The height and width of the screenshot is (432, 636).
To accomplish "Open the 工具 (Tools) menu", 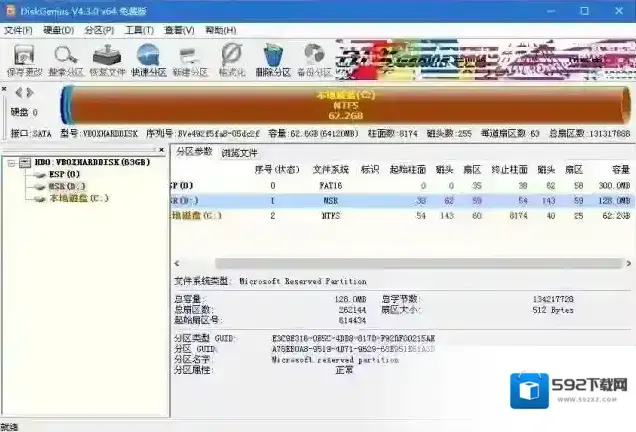I will (x=139, y=30).
